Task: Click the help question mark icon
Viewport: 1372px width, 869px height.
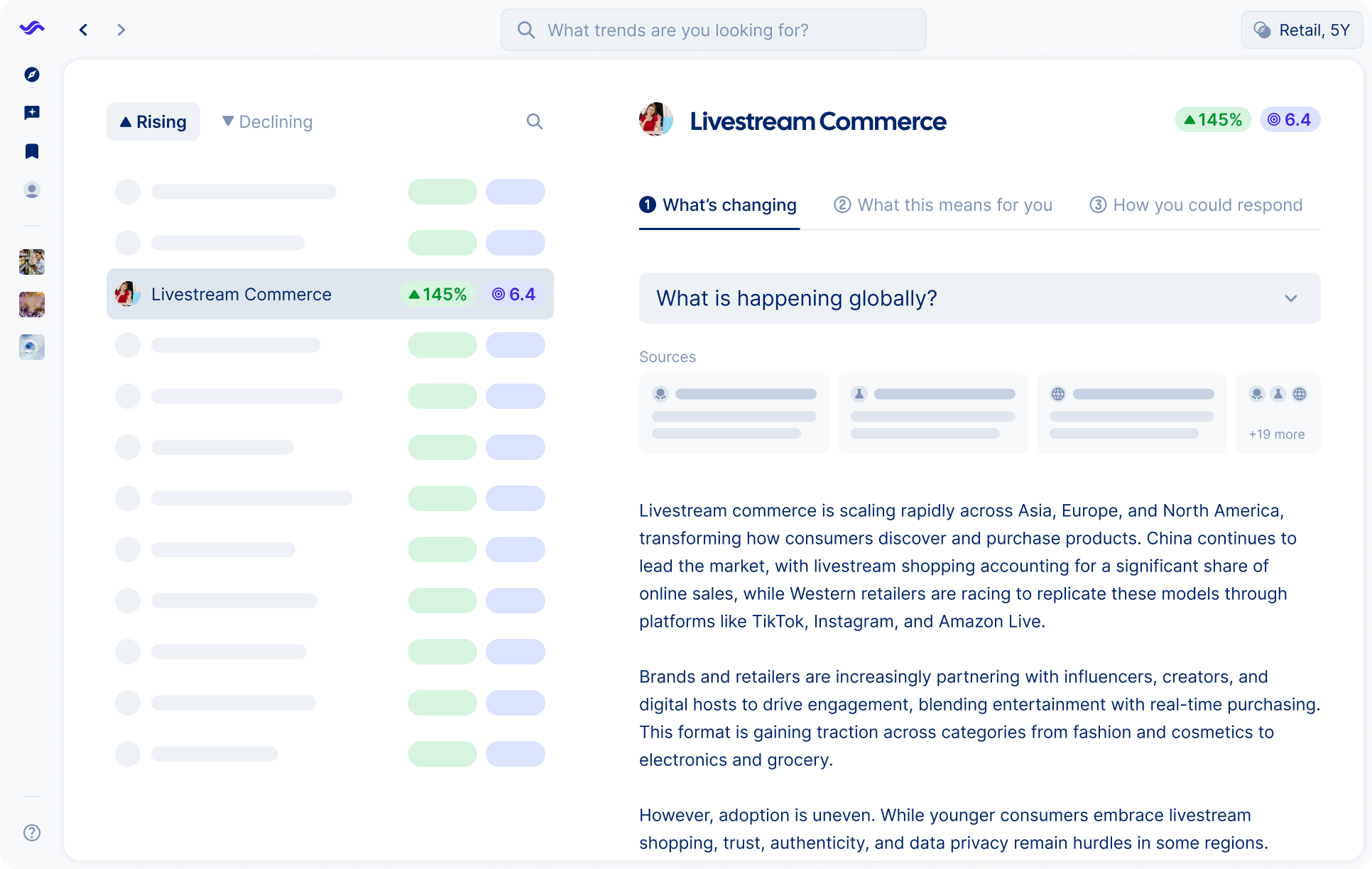Action: tap(32, 833)
